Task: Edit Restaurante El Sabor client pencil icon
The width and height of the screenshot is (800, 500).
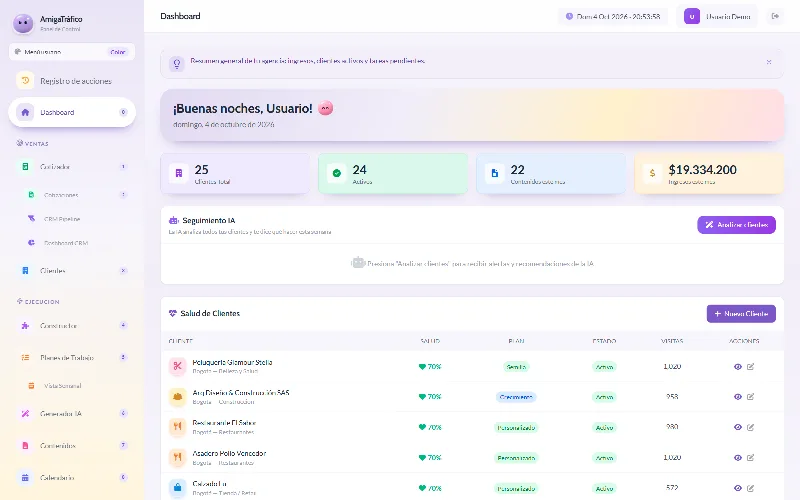Action: click(x=751, y=427)
